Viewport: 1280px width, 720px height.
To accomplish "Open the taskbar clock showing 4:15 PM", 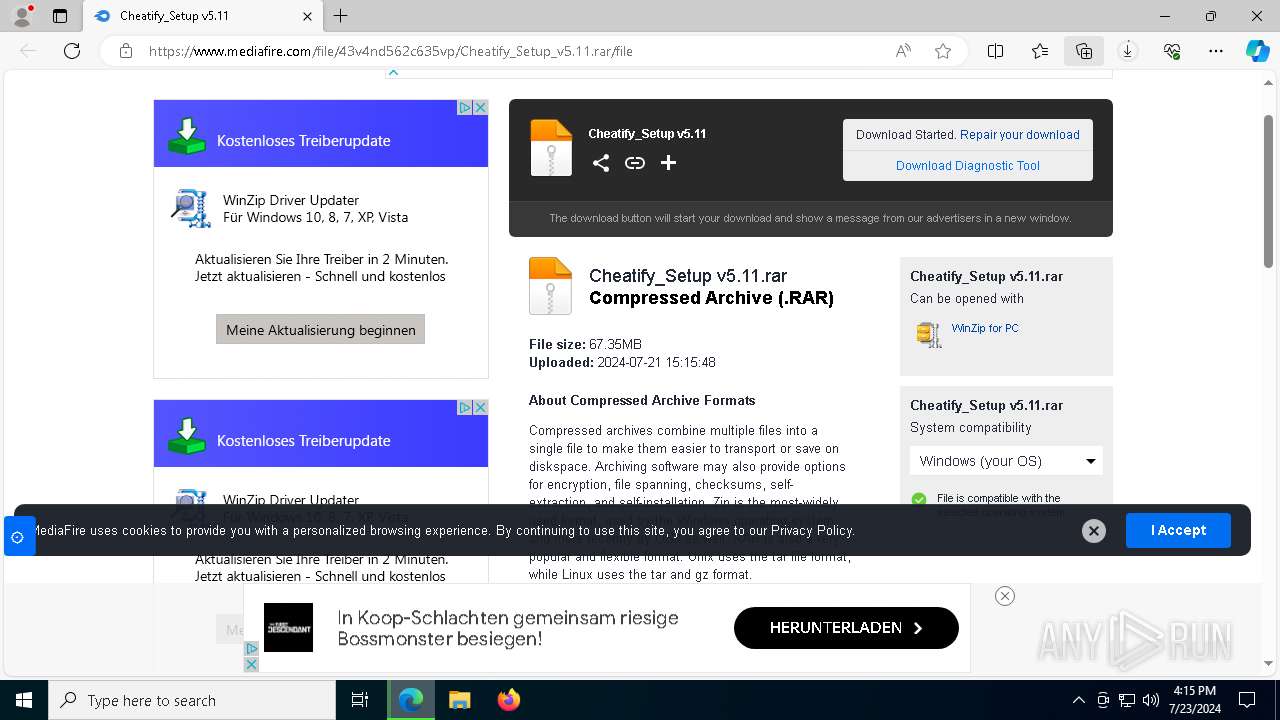I will click(1193, 700).
